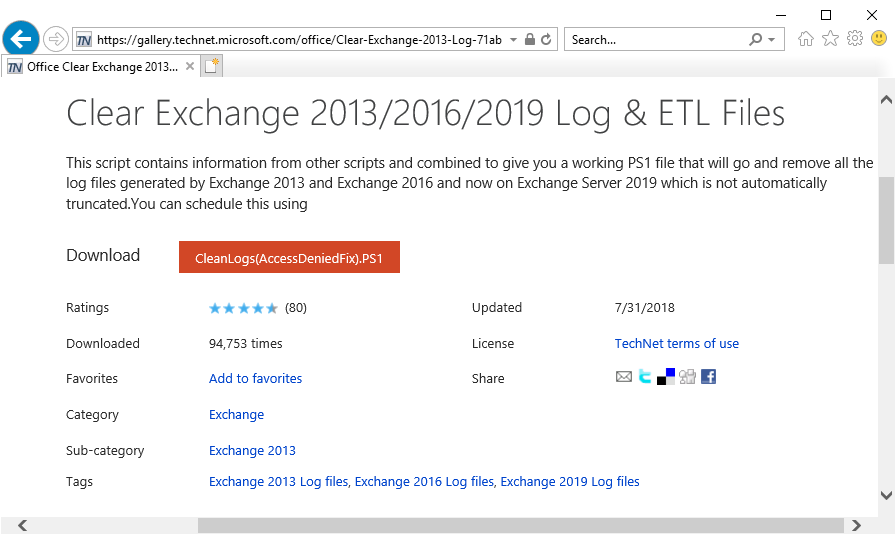Image resolution: width=896 pixels, height=535 pixels.
Task: Open the Exchange 2016 Log files tag
Action: [424, 482]
